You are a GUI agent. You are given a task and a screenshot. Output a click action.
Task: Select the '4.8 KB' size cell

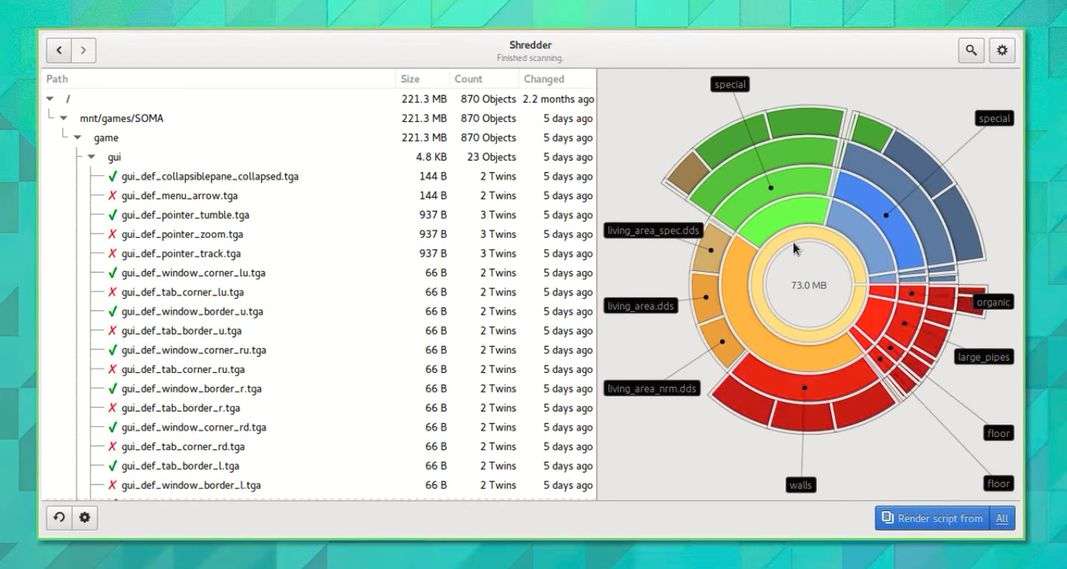[x=431, y=157]
